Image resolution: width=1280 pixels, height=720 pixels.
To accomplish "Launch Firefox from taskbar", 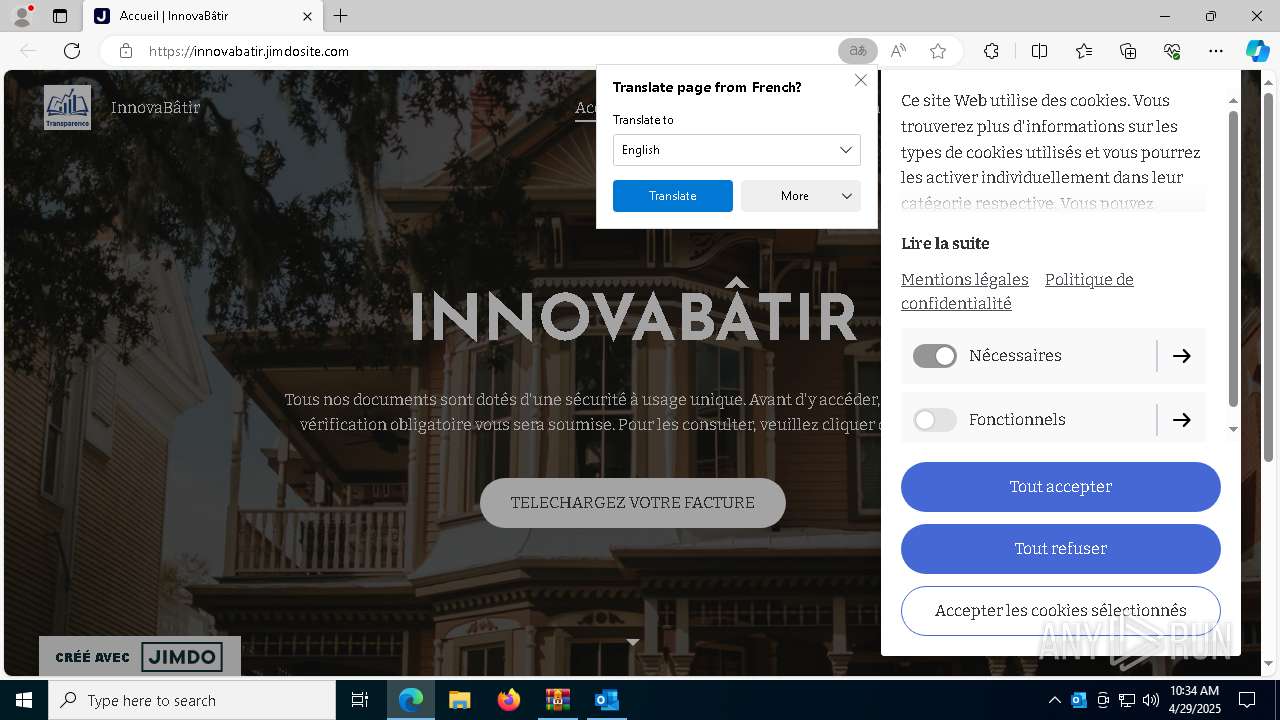I will [509, 700].
